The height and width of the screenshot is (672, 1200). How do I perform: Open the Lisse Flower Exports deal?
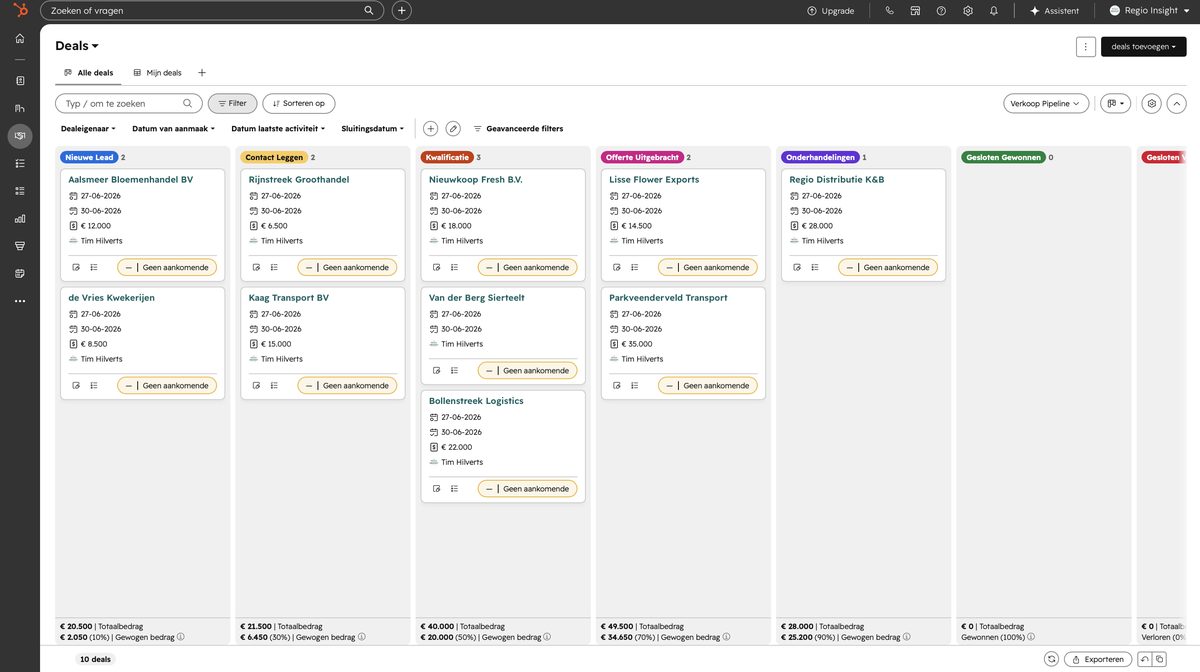point(654,180)
